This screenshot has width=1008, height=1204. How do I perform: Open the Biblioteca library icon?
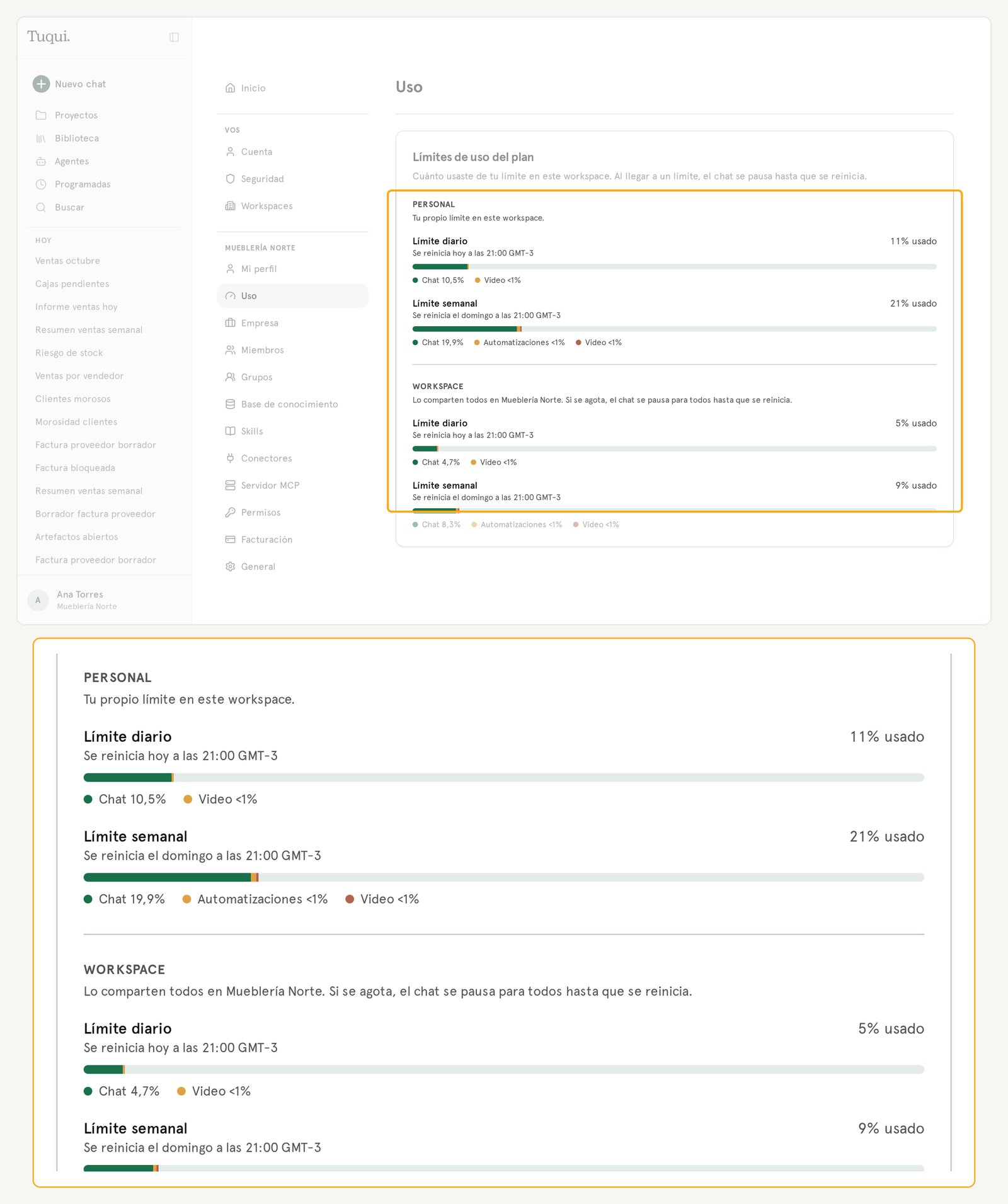(x=41, y=139)
